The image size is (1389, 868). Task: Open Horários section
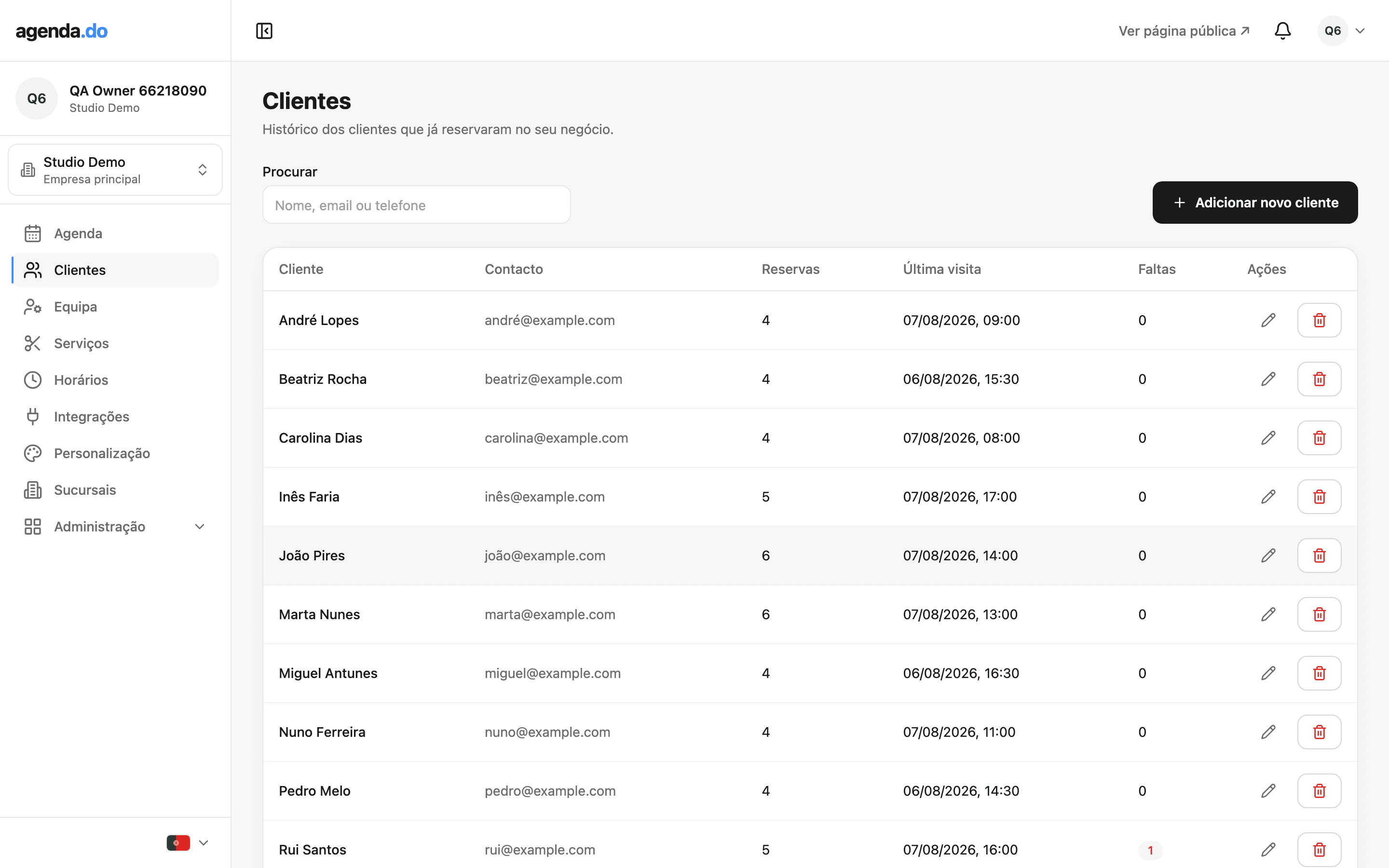pos(115,380)
